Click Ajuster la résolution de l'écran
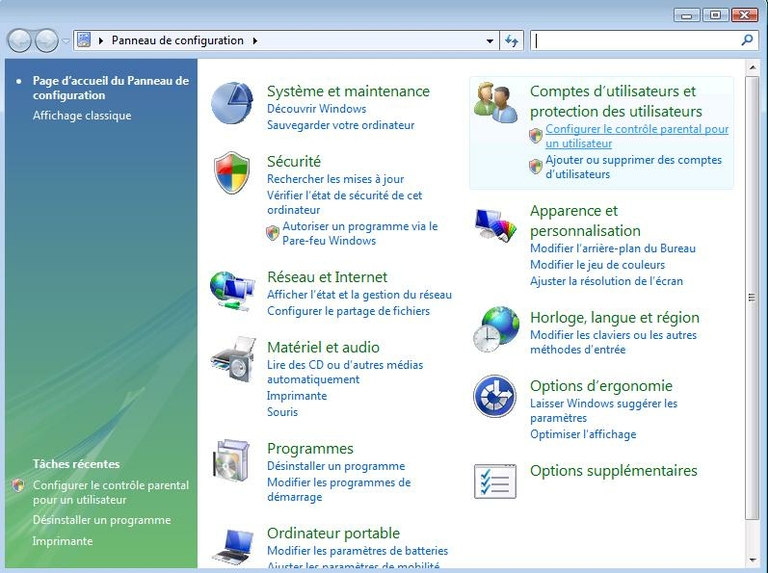The image size is (768, 573). 606,281
